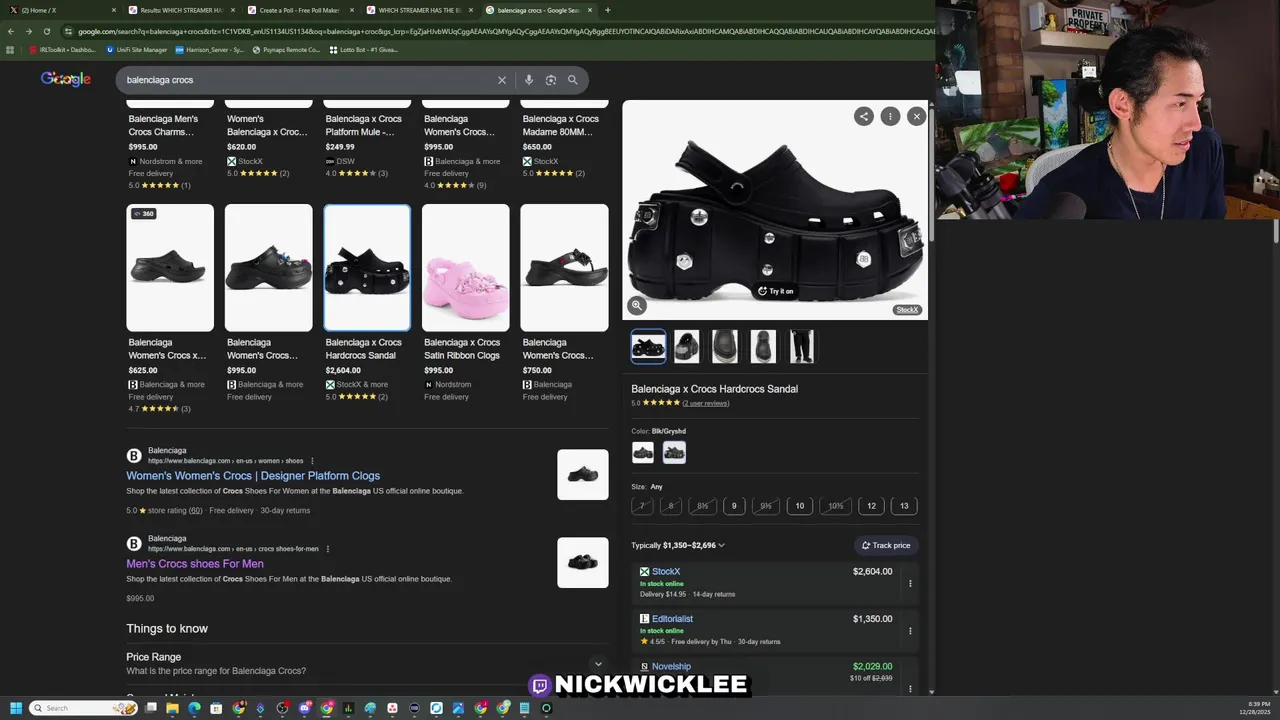This screenshot has width=1280, height=720.
Task: Select size 7
Action: point(643,506)
